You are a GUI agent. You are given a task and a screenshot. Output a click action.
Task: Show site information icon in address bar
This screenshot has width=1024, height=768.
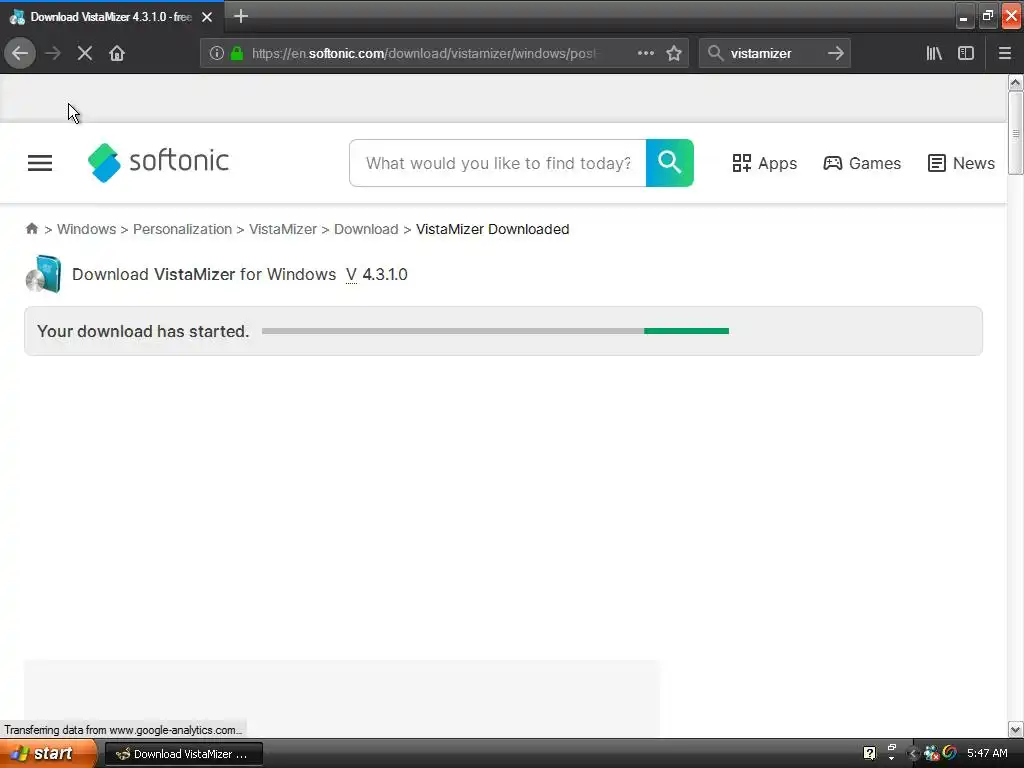pos(217,54)
